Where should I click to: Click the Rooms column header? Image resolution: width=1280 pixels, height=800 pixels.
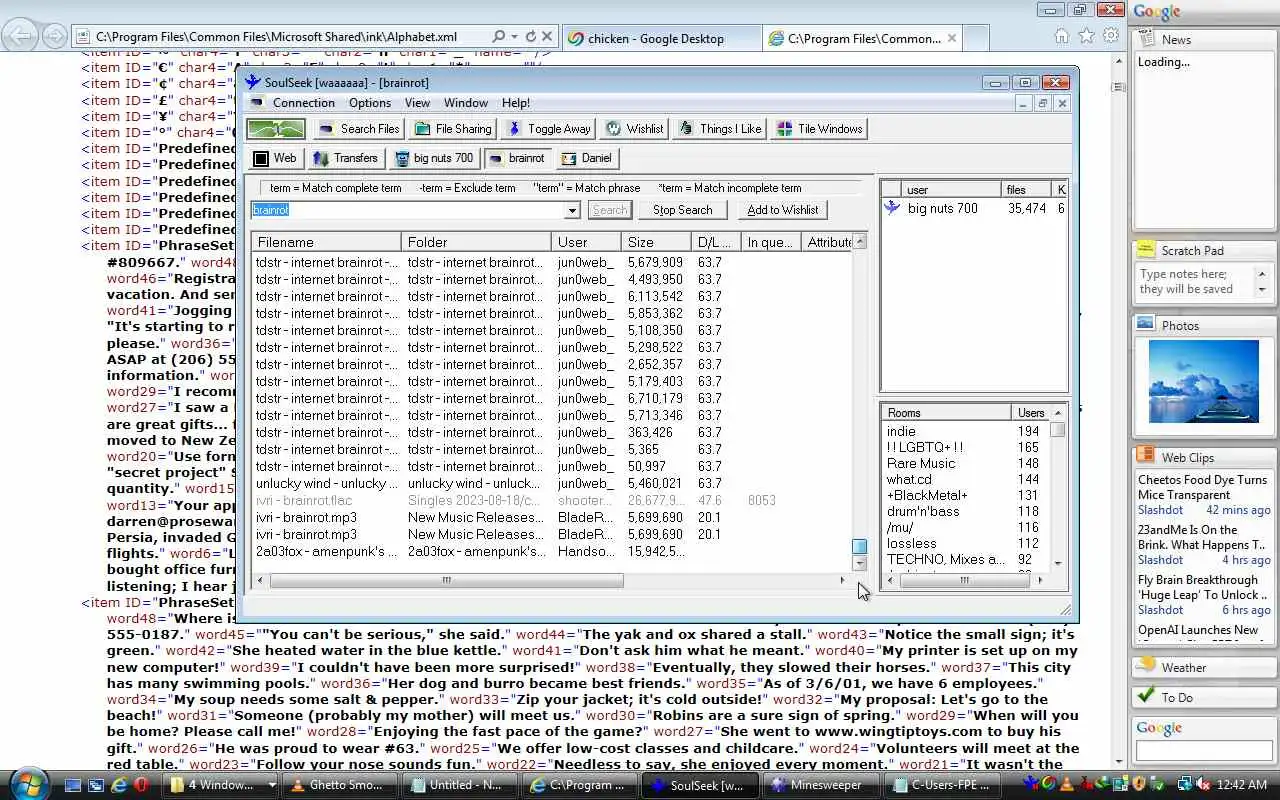[946, 412]
